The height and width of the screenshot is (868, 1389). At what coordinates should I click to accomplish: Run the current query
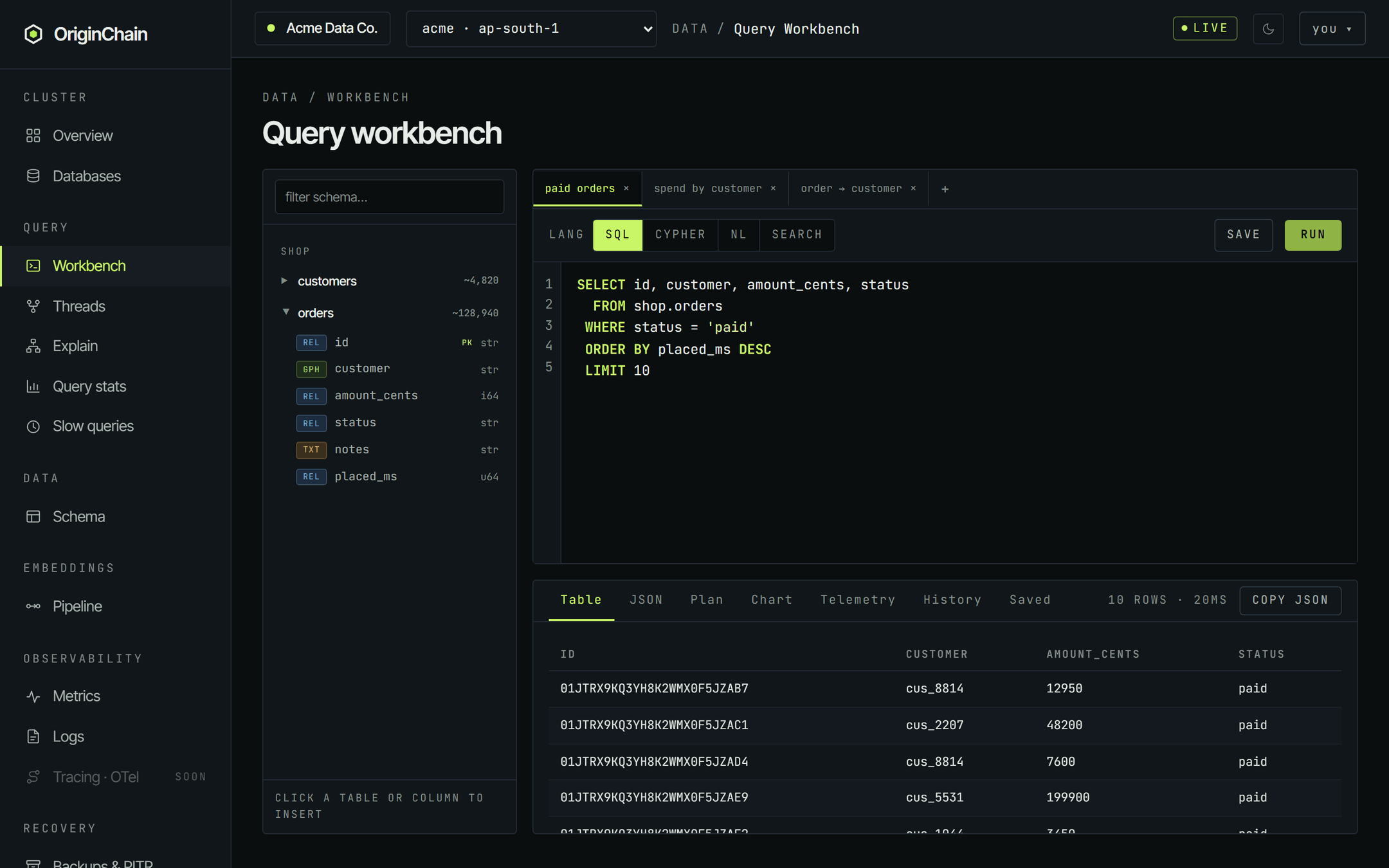pyautogui.click(x=1312, y=235)
